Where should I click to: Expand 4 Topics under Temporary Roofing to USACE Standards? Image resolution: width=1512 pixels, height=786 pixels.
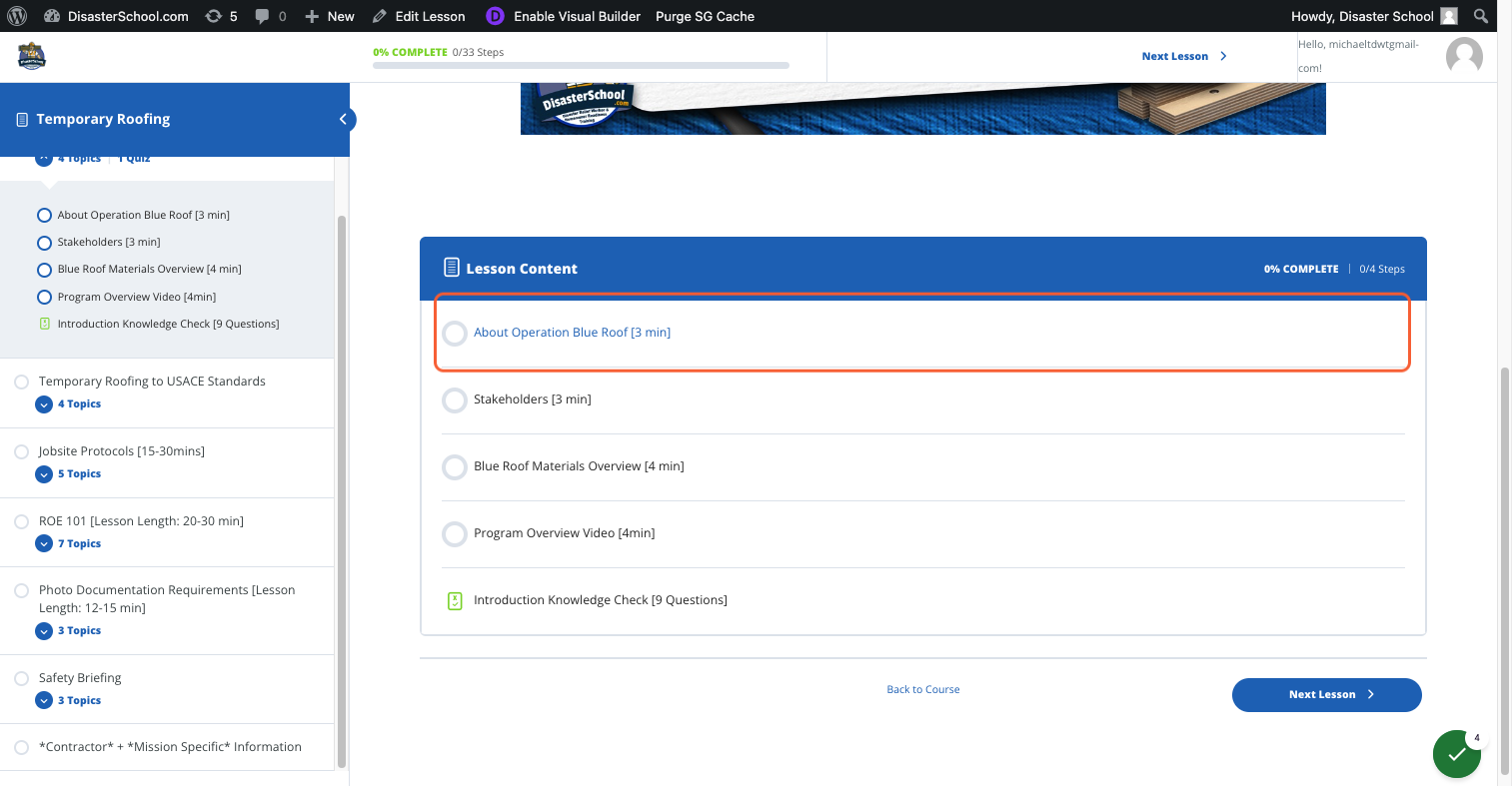[68, 404]
